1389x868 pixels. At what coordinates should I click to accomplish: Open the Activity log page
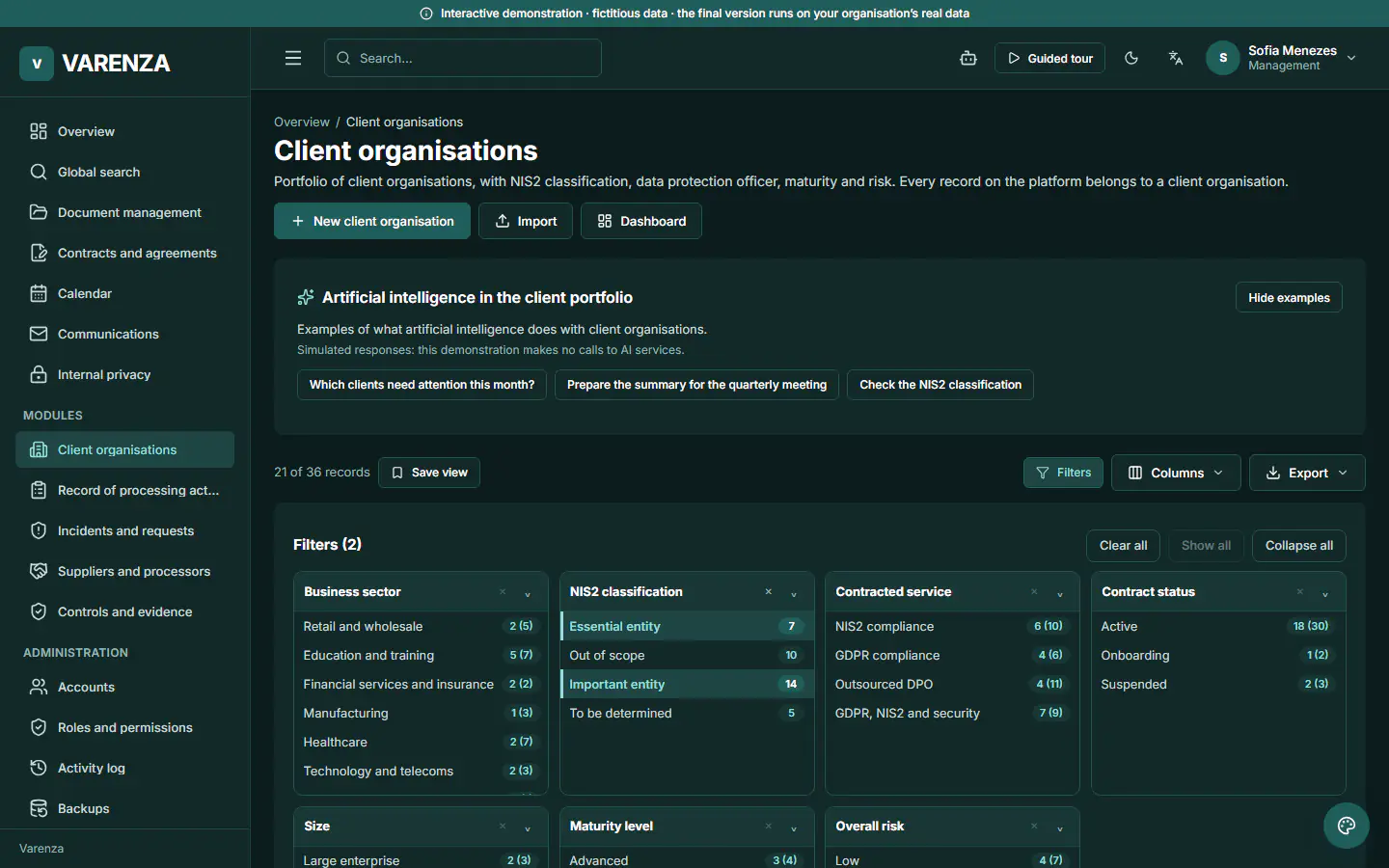125,768
